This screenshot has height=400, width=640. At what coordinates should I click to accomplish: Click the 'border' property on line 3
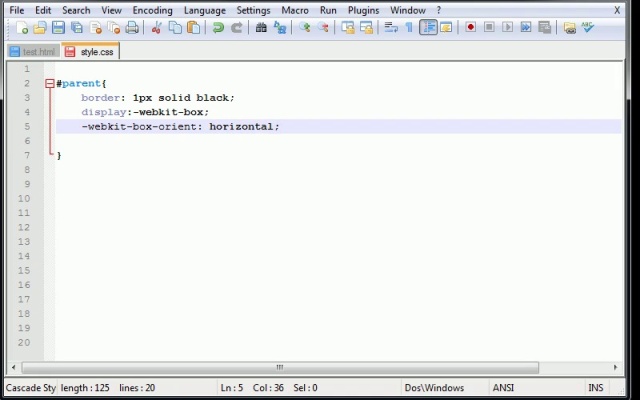[100, 98]
